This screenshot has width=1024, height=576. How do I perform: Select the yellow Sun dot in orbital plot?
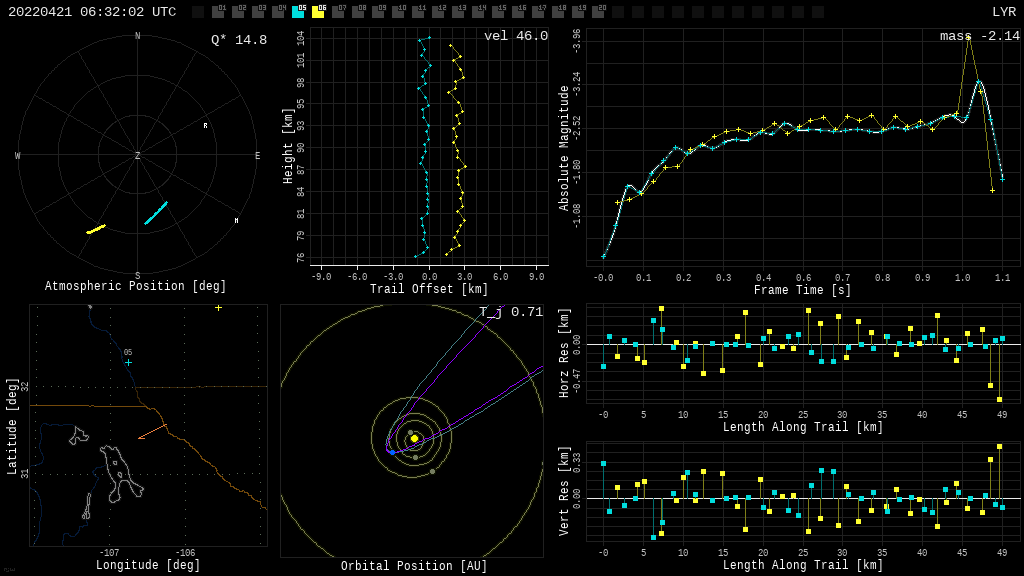point(414,438)
